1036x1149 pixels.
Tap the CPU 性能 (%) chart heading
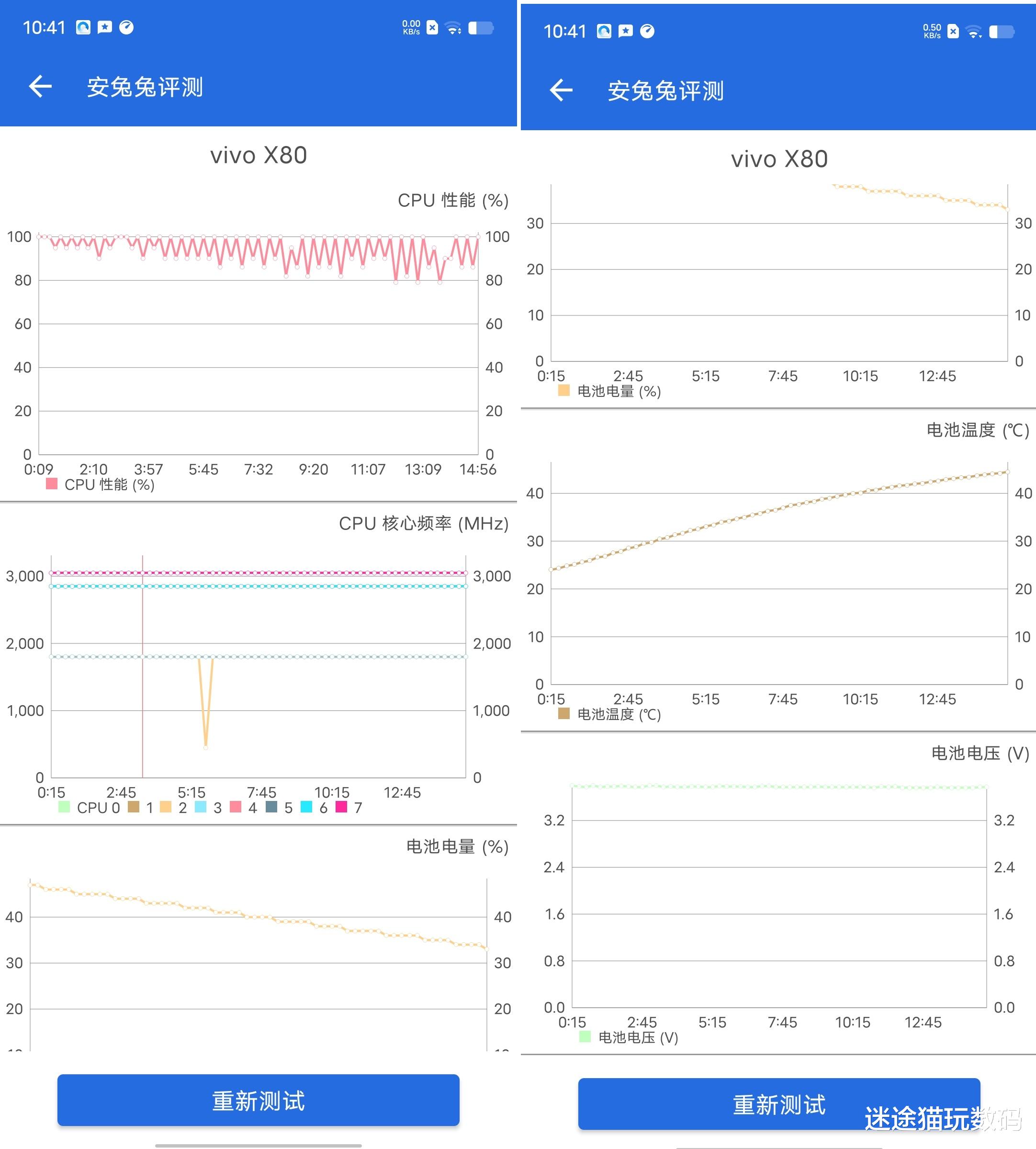point(453,200)
